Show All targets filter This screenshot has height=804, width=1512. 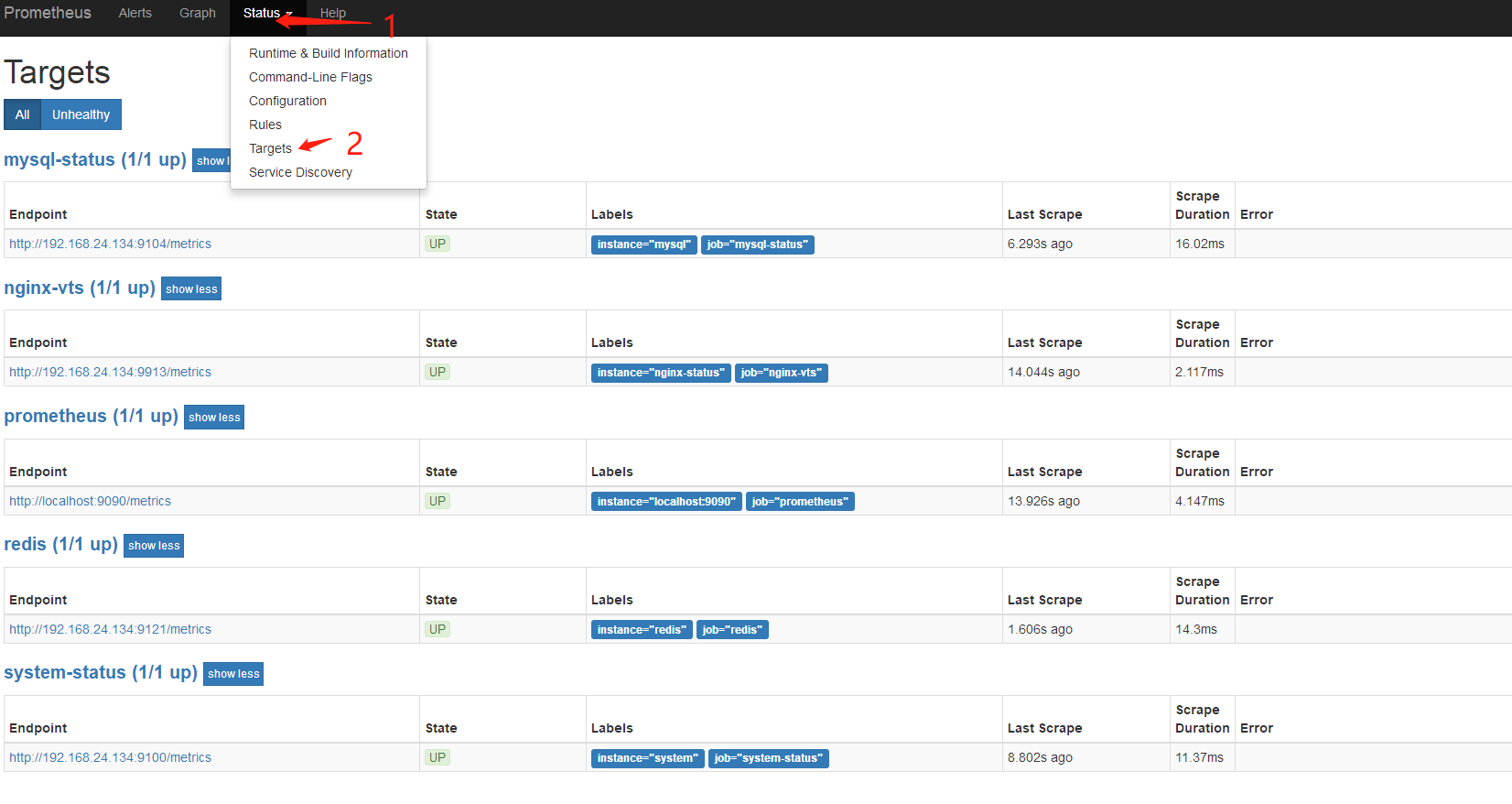(22, 114)
